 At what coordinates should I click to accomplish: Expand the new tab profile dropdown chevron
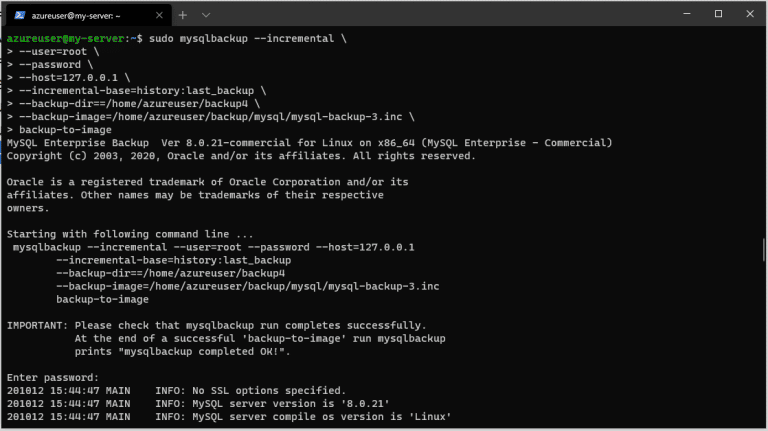206,15
